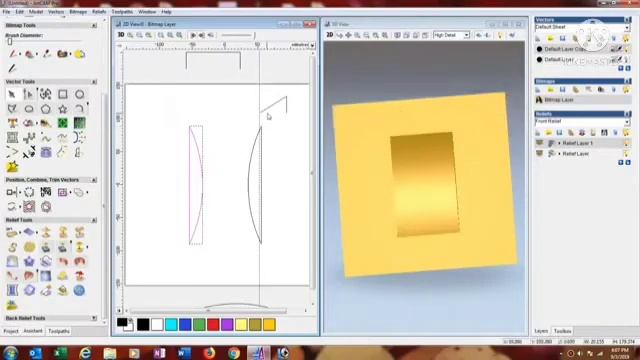This screenshot has height=360, width=640.
Task: Open the ruler units dropdown in 2D View
Action: 312,45
